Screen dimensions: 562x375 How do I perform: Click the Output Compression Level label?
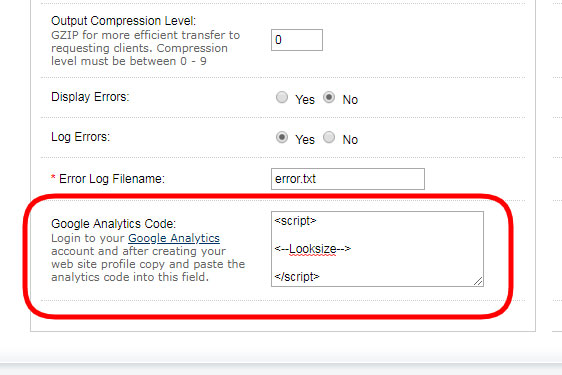click(124, 21)
